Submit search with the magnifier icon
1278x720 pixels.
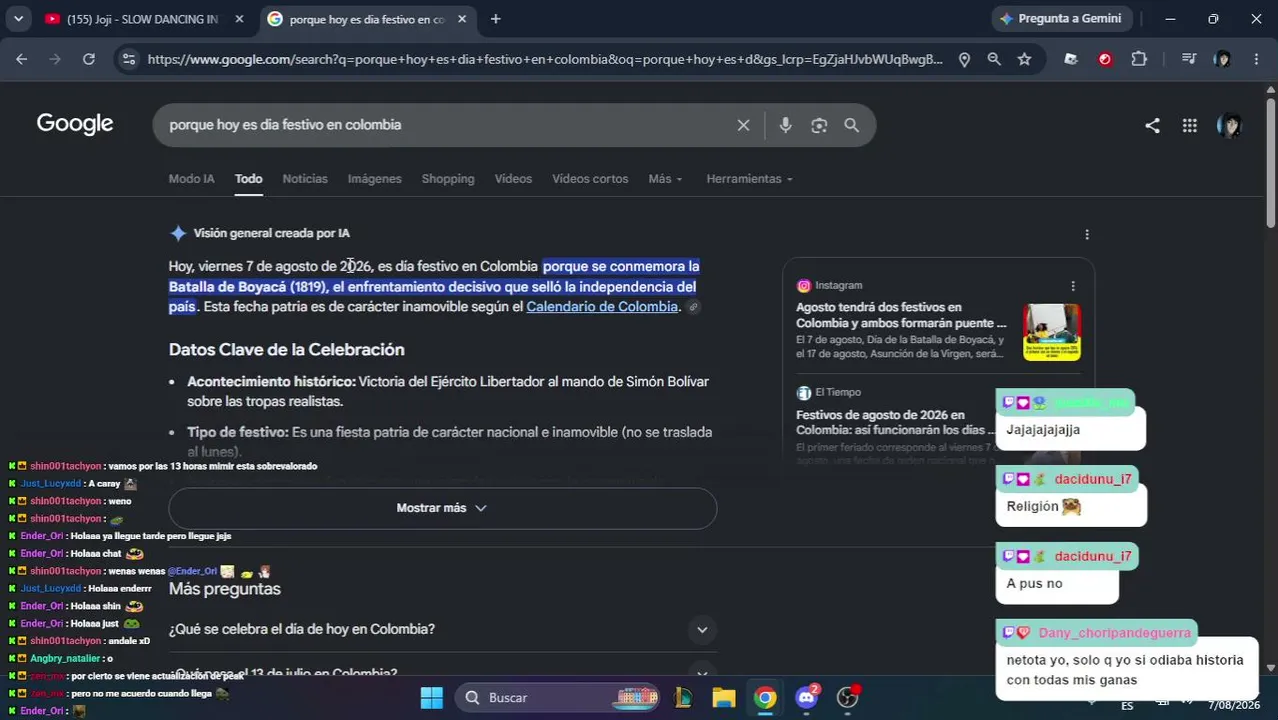tap(851, 125)
